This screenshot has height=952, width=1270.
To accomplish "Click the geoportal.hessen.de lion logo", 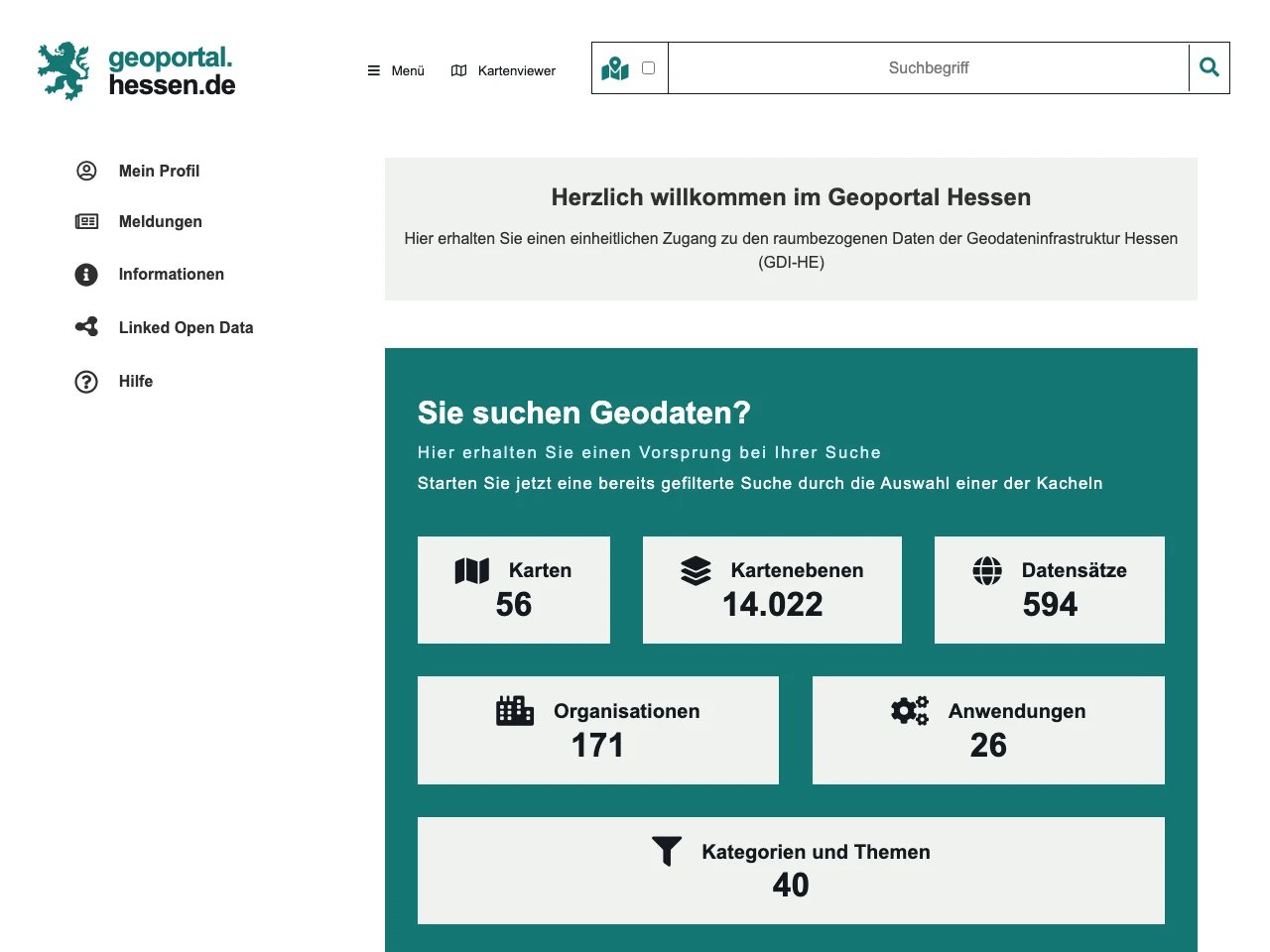I will 63,70.
